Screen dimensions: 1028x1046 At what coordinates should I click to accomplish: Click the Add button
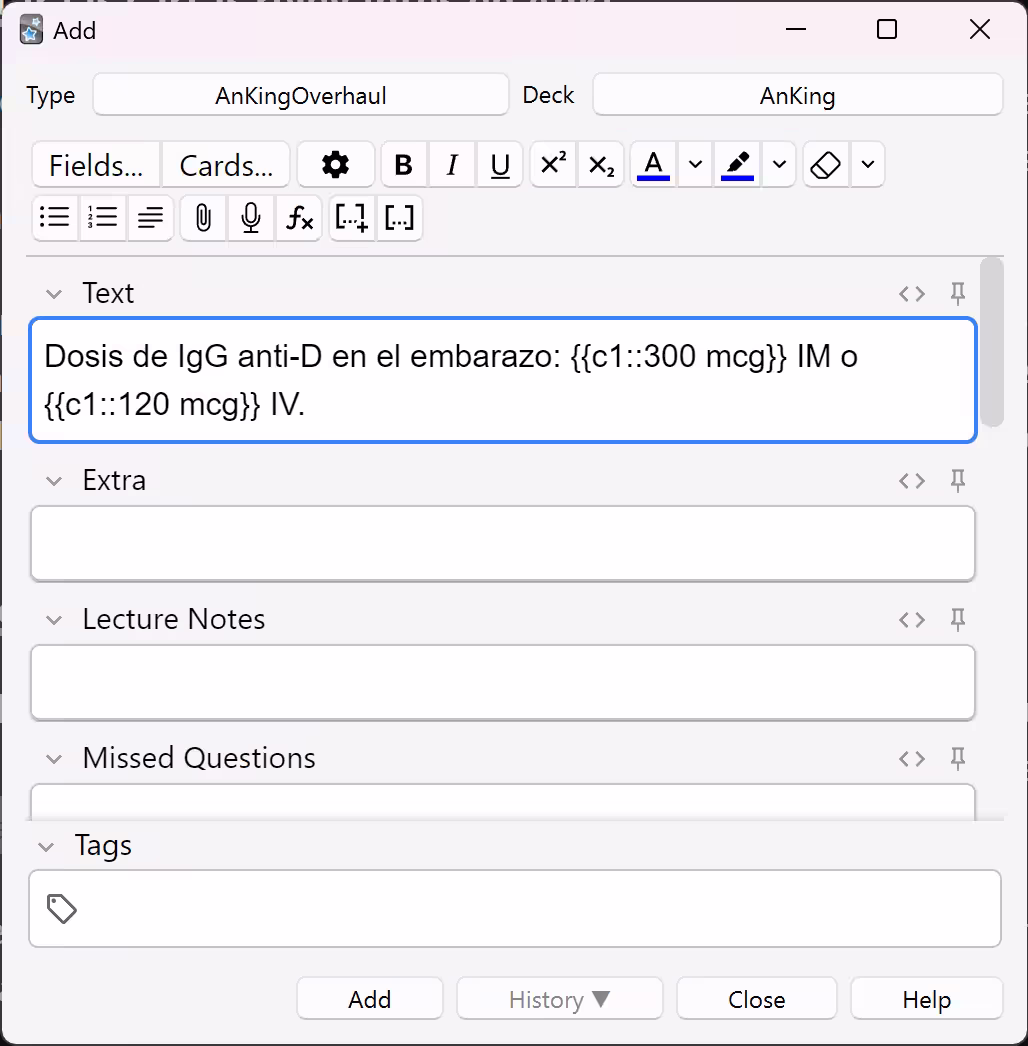pyautogui.click(x=369, y=999)
